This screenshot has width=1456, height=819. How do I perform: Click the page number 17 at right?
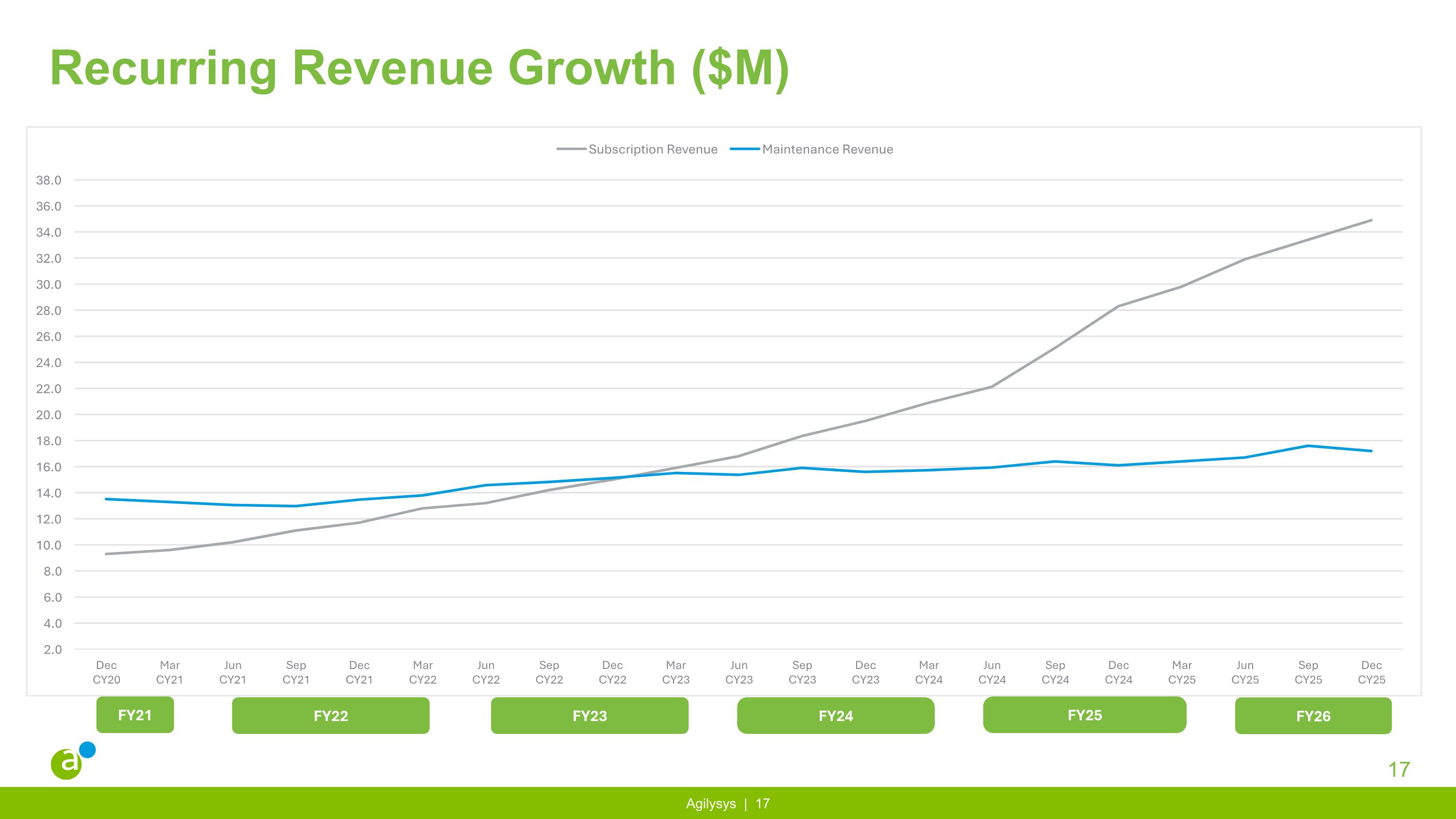coord(1399,770)
